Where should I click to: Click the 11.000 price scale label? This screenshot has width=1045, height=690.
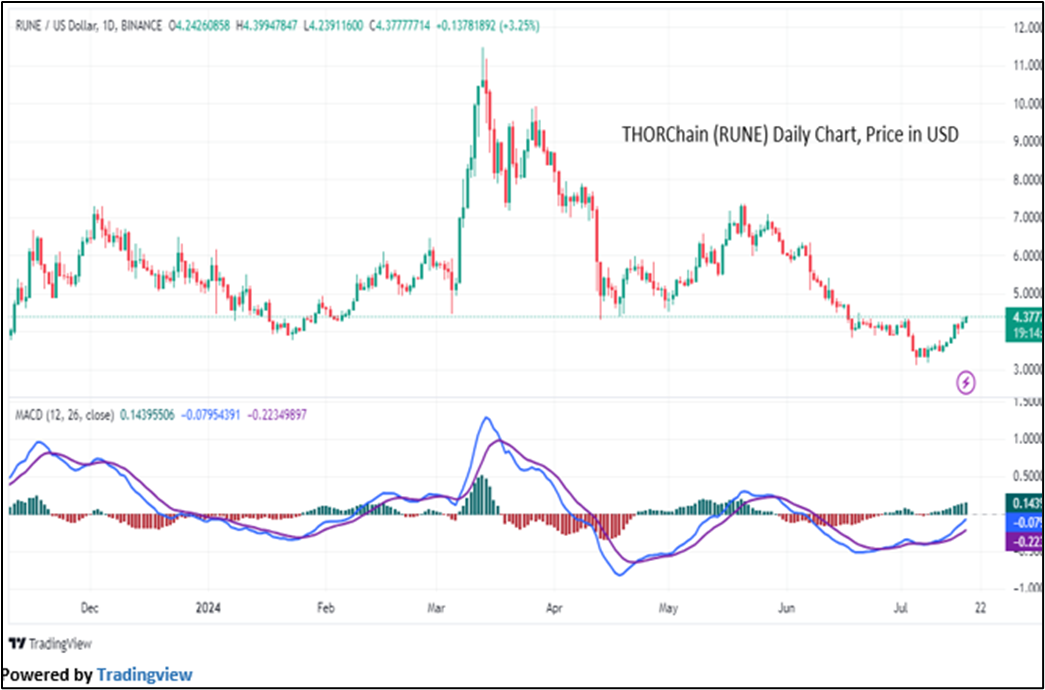tap(1026, 65)
